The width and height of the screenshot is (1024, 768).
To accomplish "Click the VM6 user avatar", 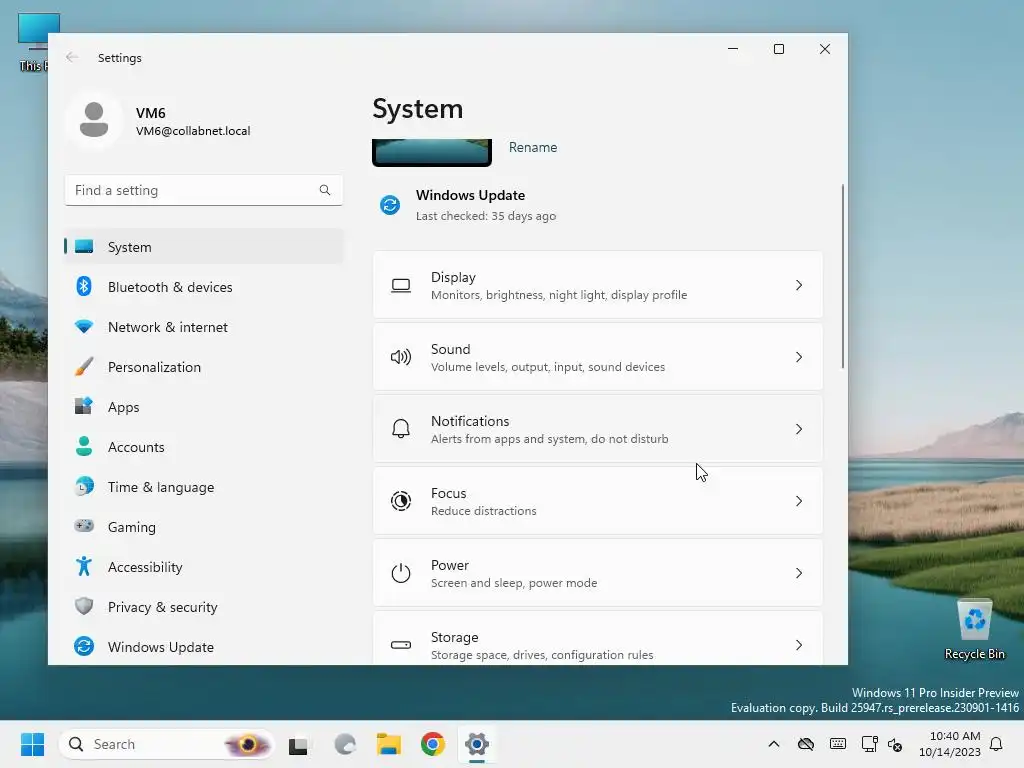I will click(94, 120).
